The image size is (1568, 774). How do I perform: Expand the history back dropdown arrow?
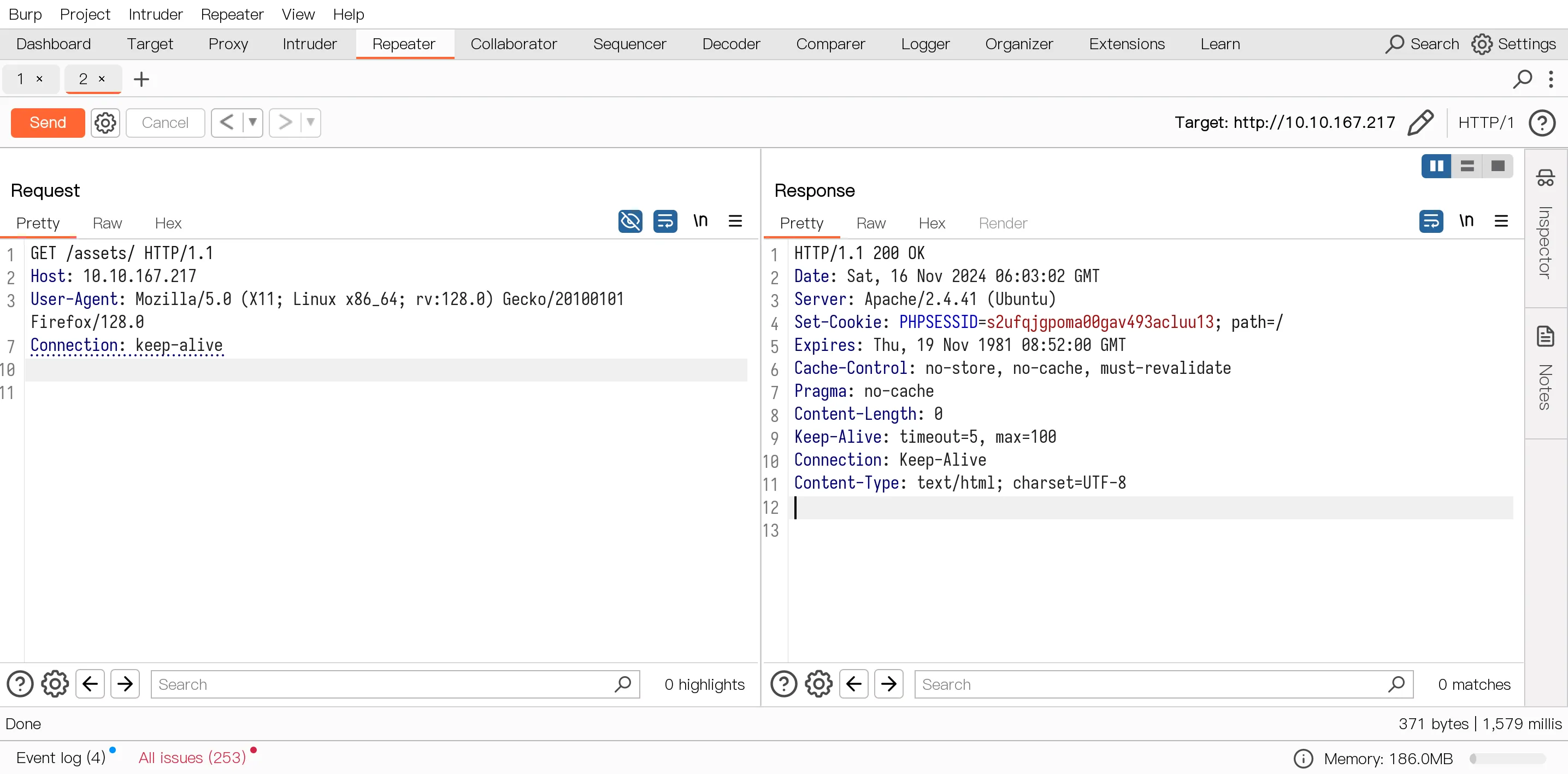click(x=252, y=122)
